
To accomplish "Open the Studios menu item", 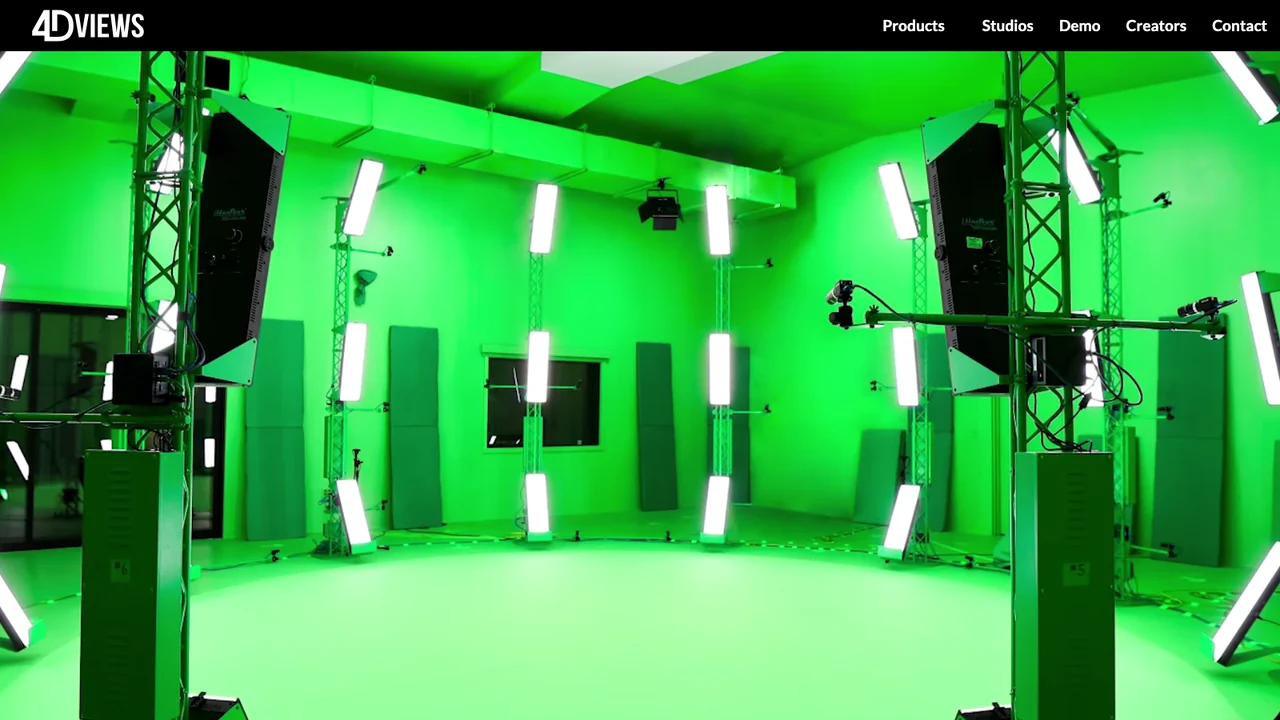I will [1007, 26].
